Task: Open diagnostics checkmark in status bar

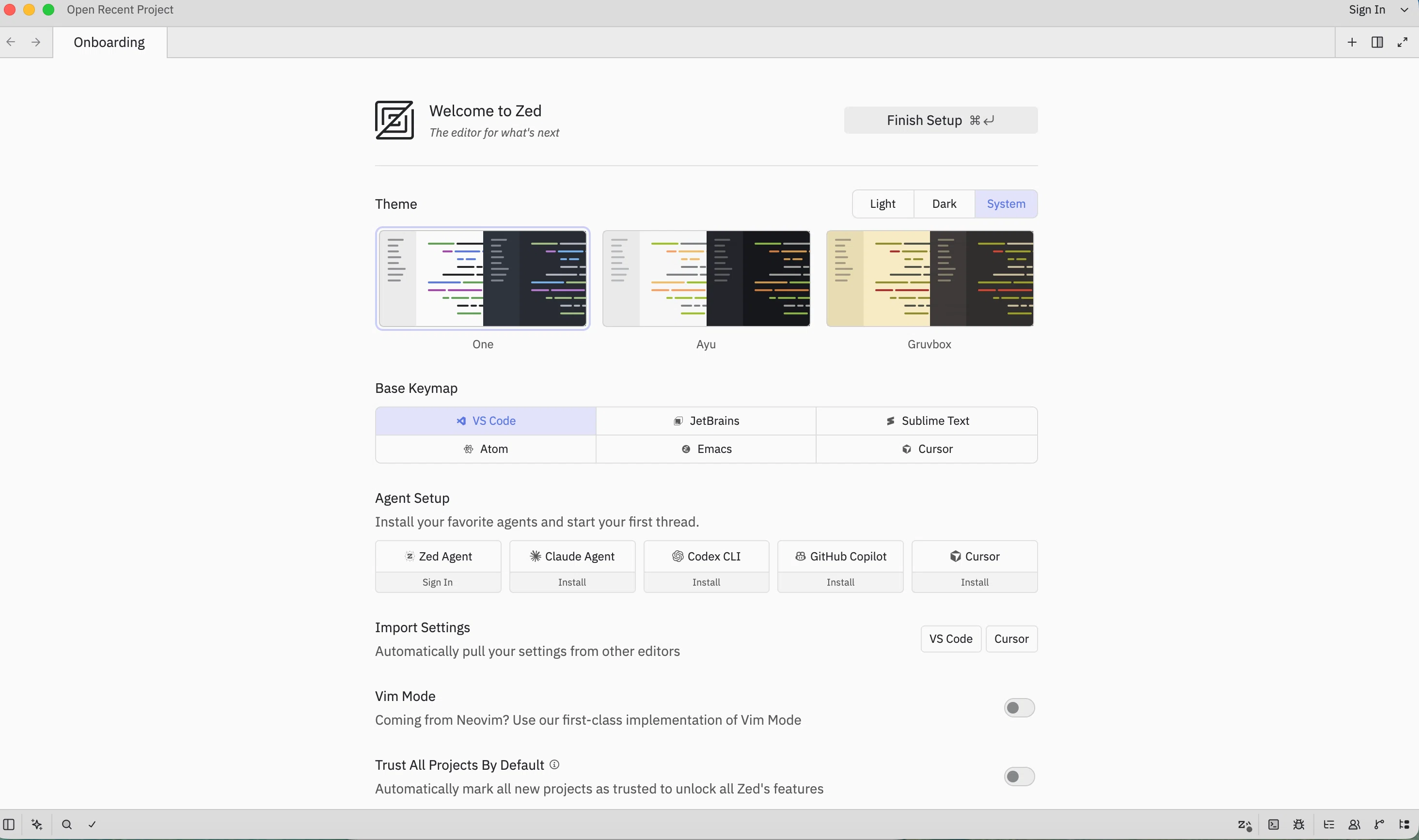Action: [x=92, y=824]
